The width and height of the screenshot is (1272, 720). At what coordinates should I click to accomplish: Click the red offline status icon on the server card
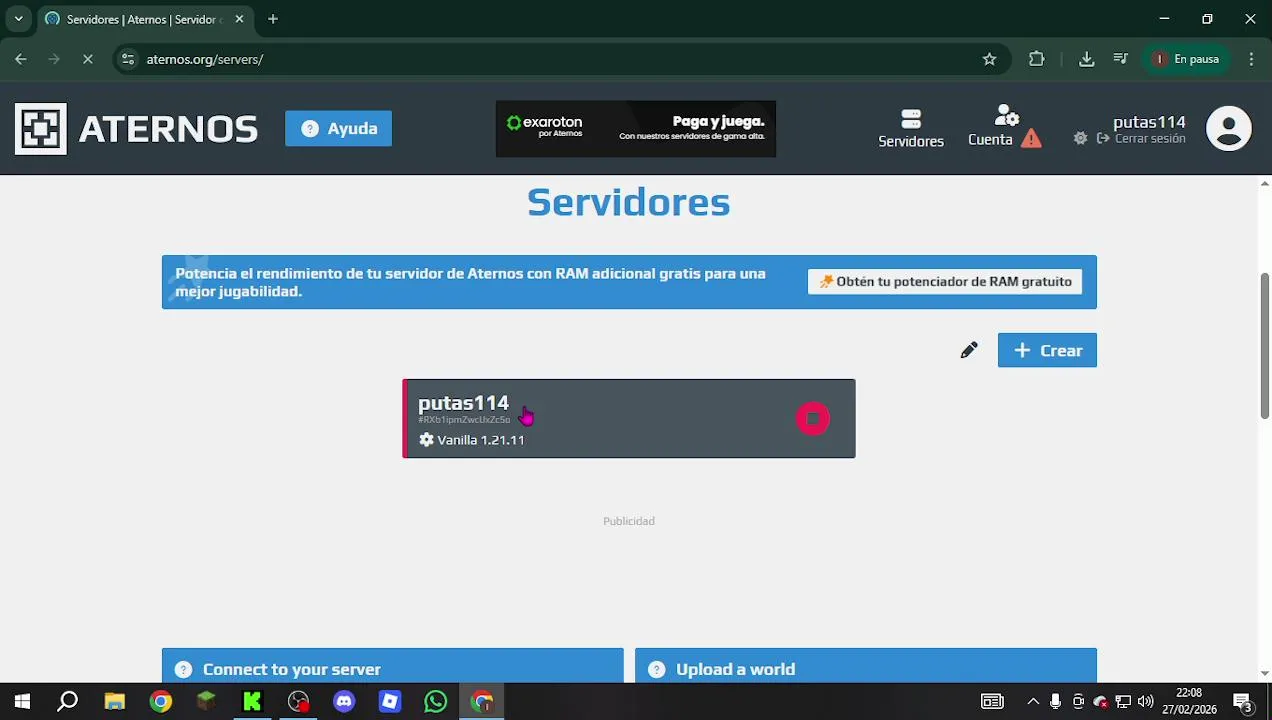[813, 419]
